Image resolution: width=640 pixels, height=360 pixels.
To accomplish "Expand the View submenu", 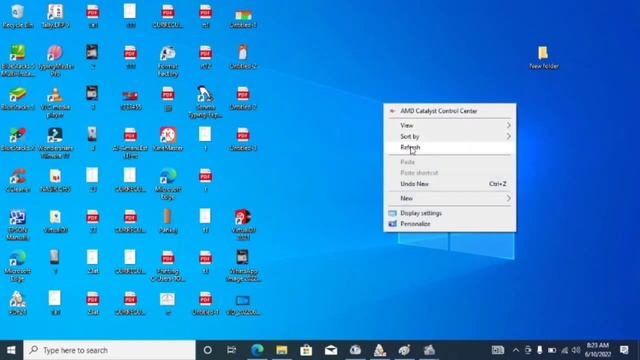I will [450, 125].
